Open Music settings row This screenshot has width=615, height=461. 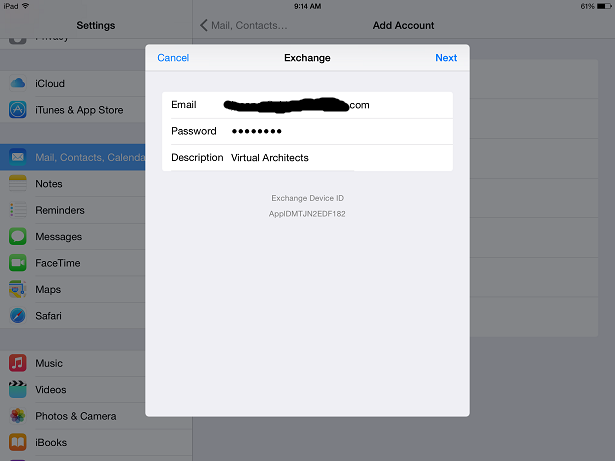(x=73, y=363)
